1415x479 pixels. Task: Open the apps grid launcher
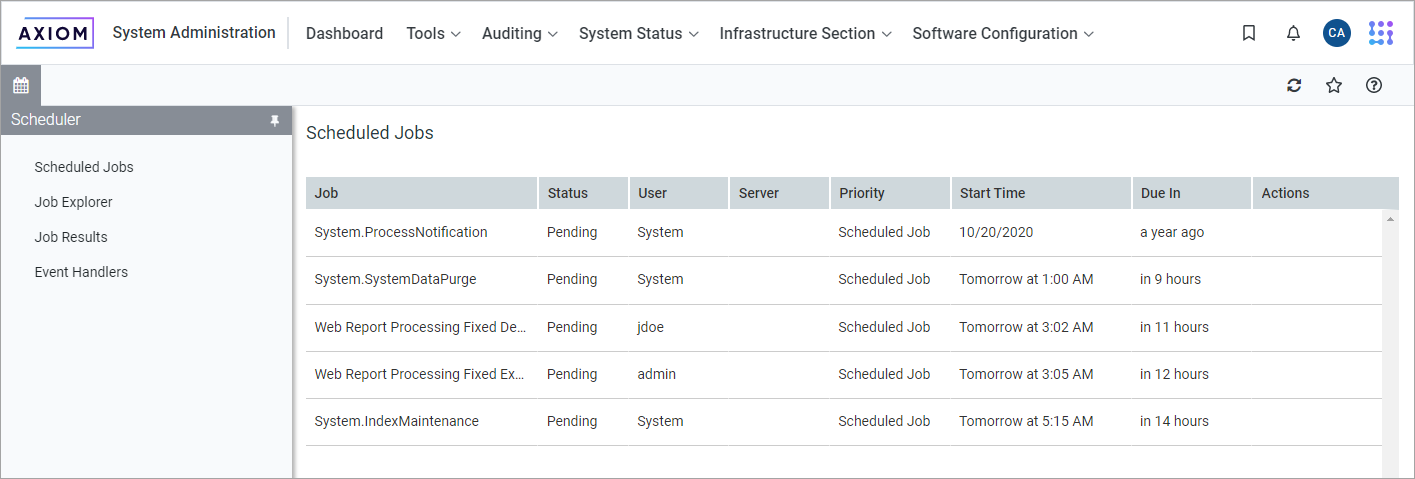[1380, 33]
